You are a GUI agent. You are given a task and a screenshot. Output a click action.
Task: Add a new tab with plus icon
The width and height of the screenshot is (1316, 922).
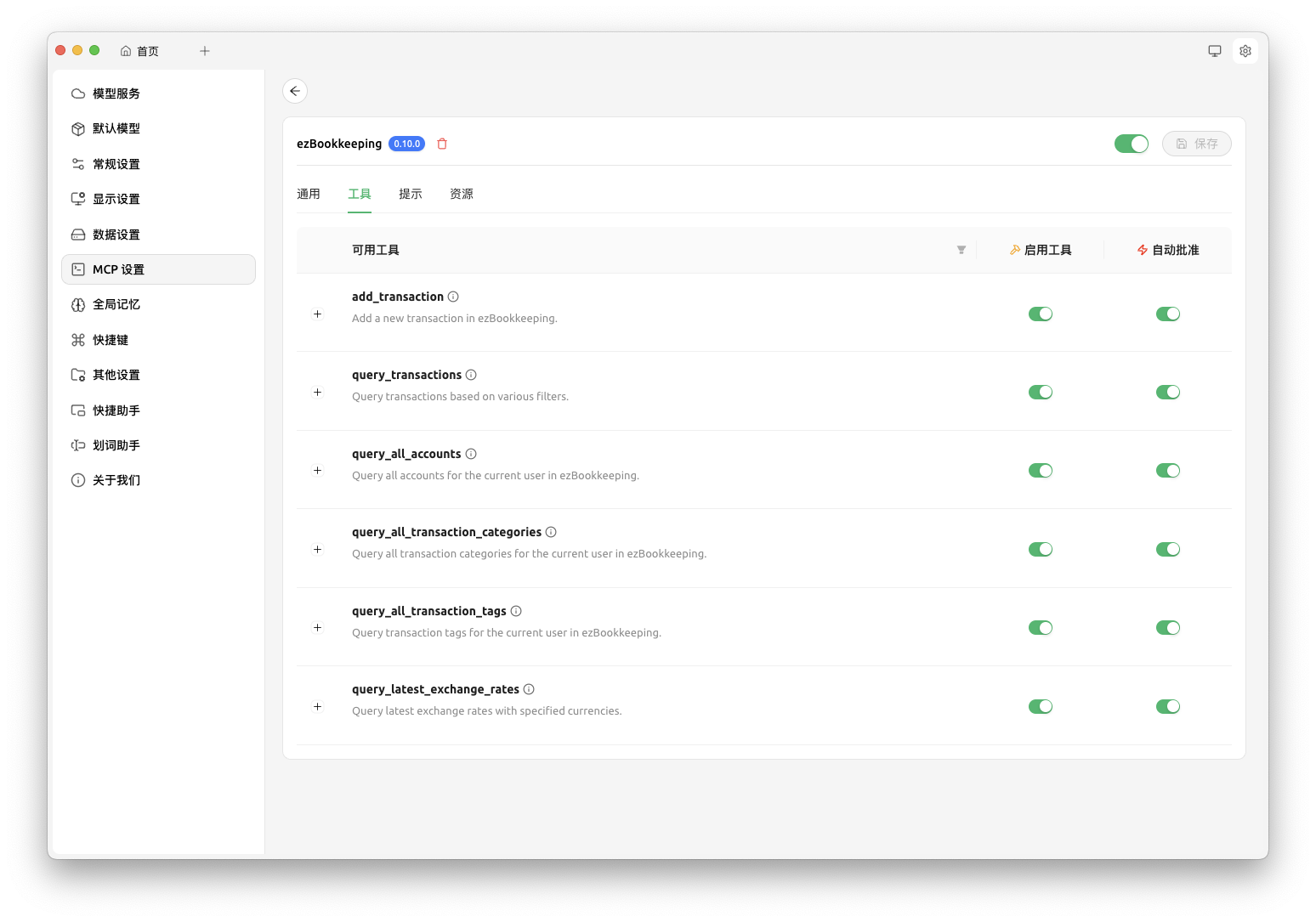205,51
